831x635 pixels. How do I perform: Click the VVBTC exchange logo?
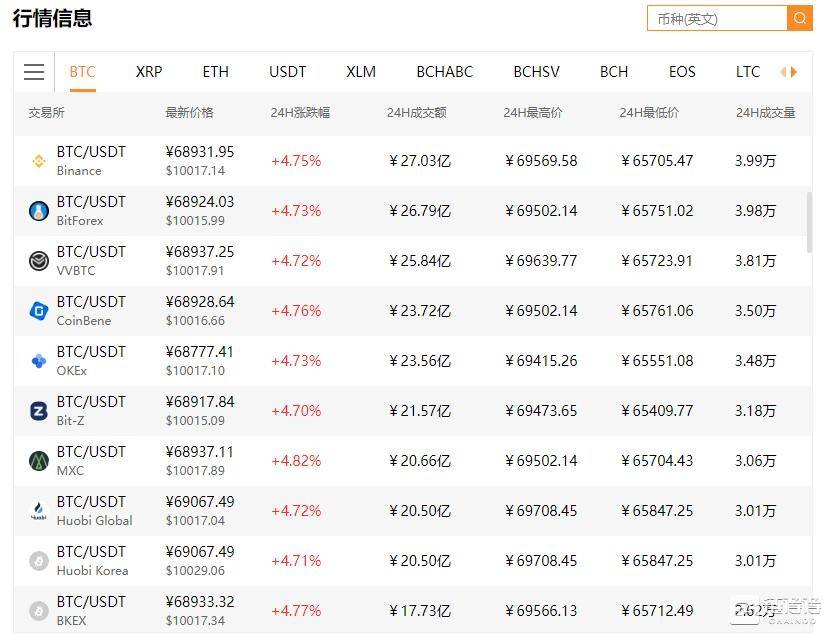(x=39, y=261)
